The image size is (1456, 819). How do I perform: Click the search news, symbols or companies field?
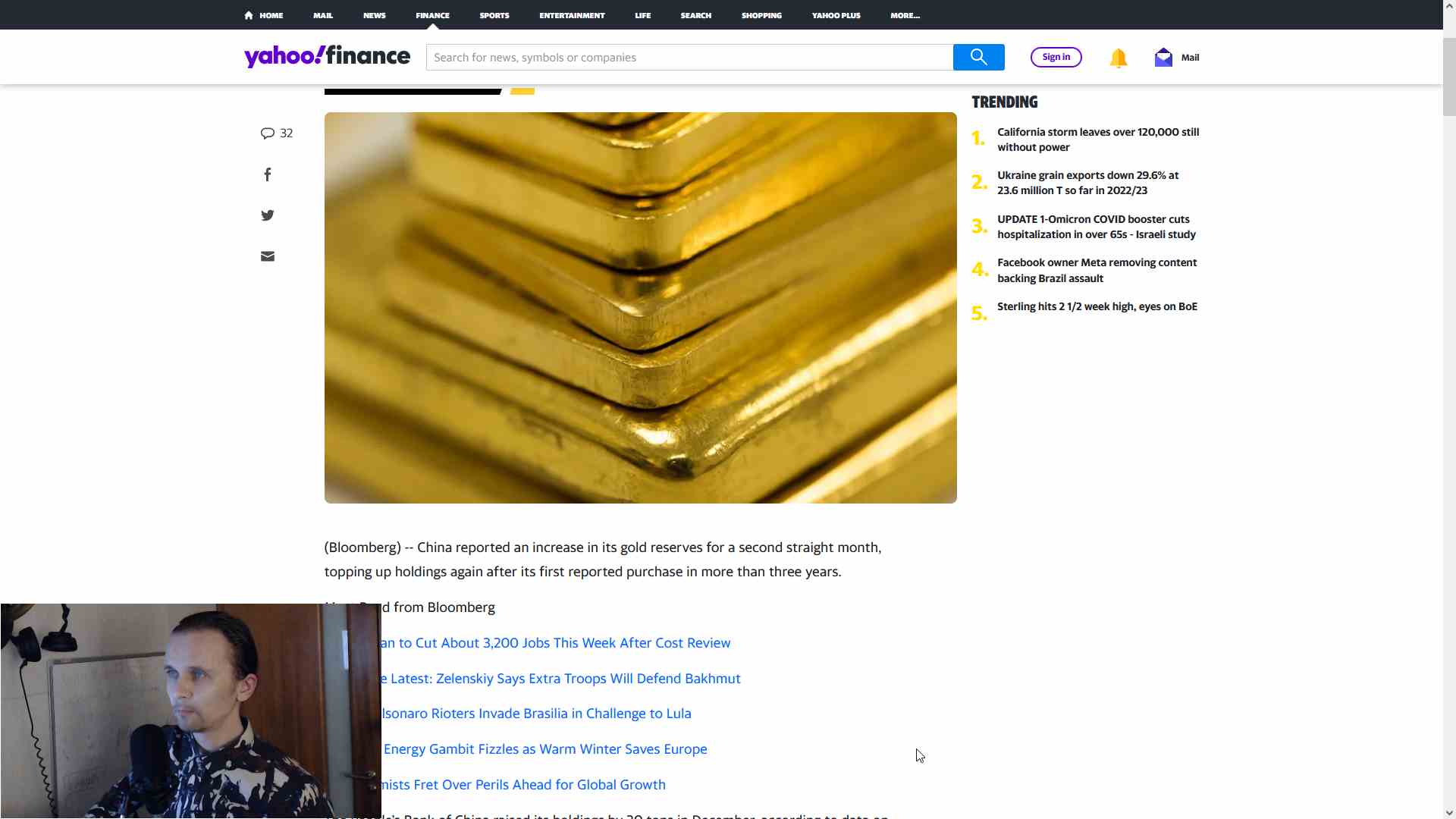click(689, 58)
